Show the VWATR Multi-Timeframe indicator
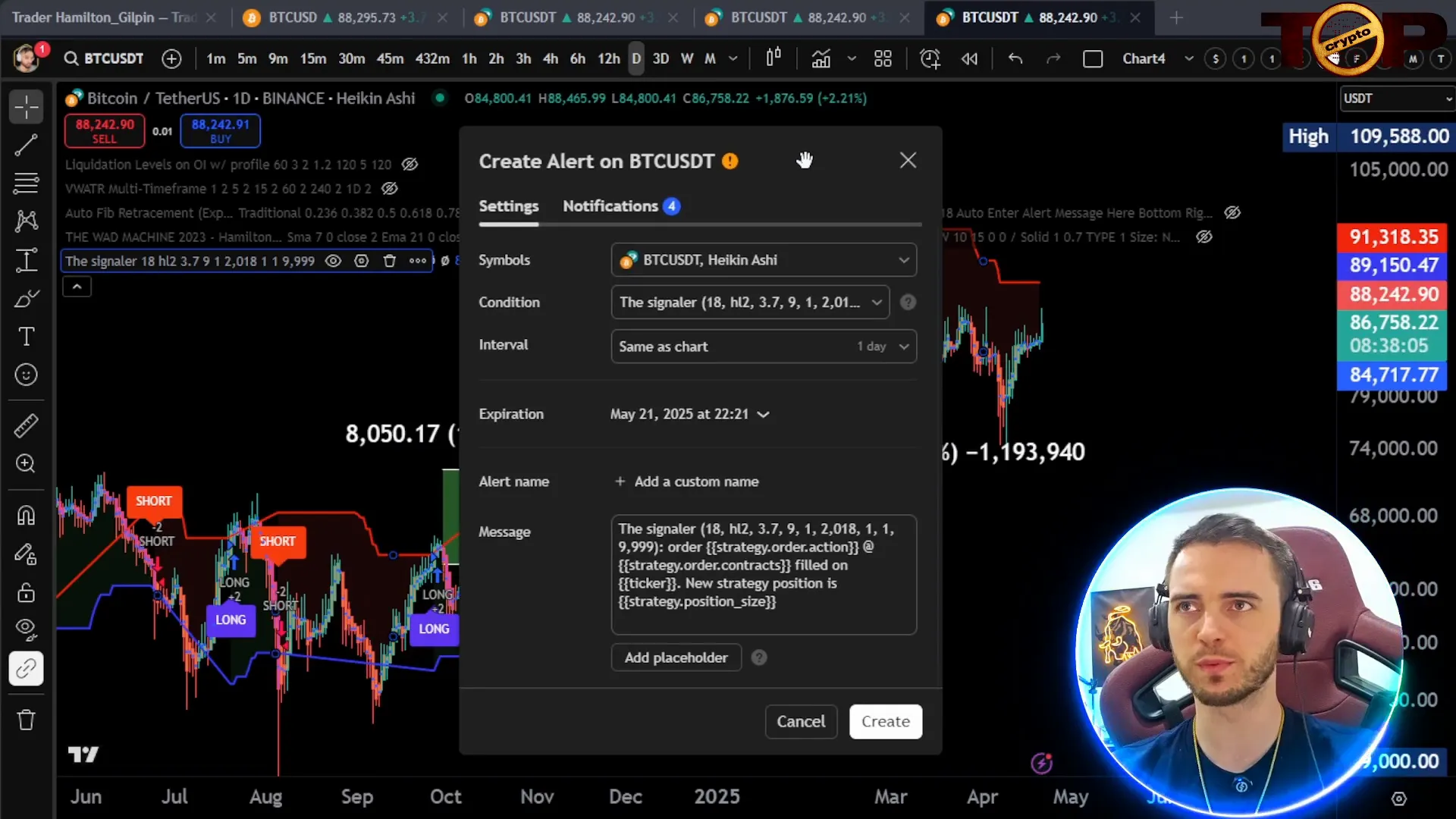Image resolution: width=1456 pixels, height=819 pixels. [390, 189]
